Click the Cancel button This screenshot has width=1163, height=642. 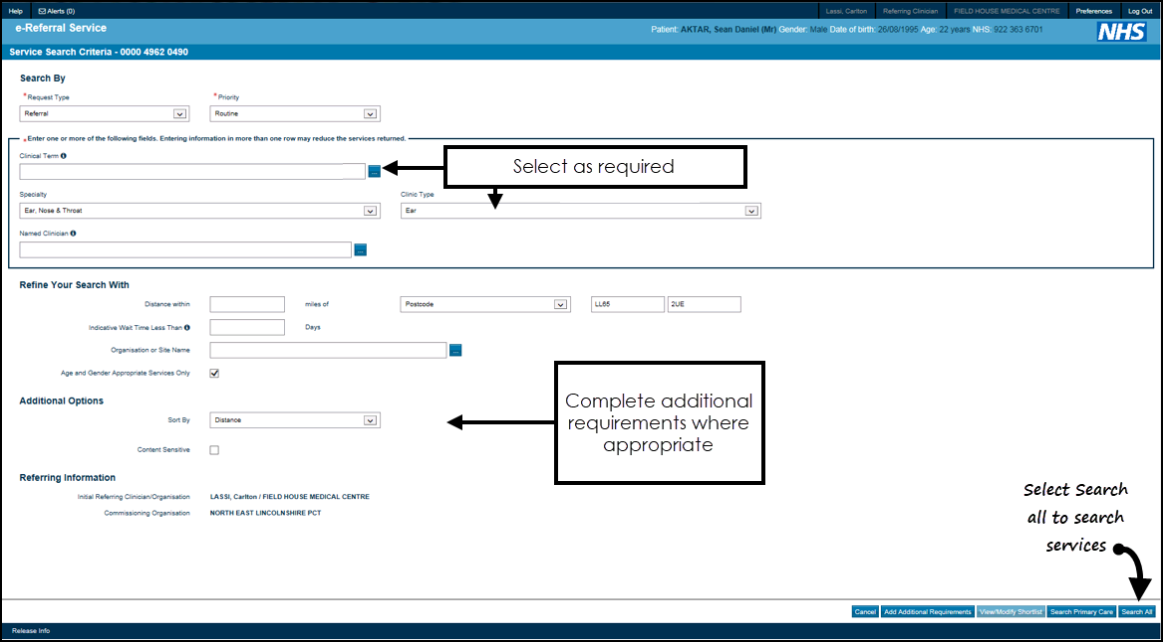[865, 612]
